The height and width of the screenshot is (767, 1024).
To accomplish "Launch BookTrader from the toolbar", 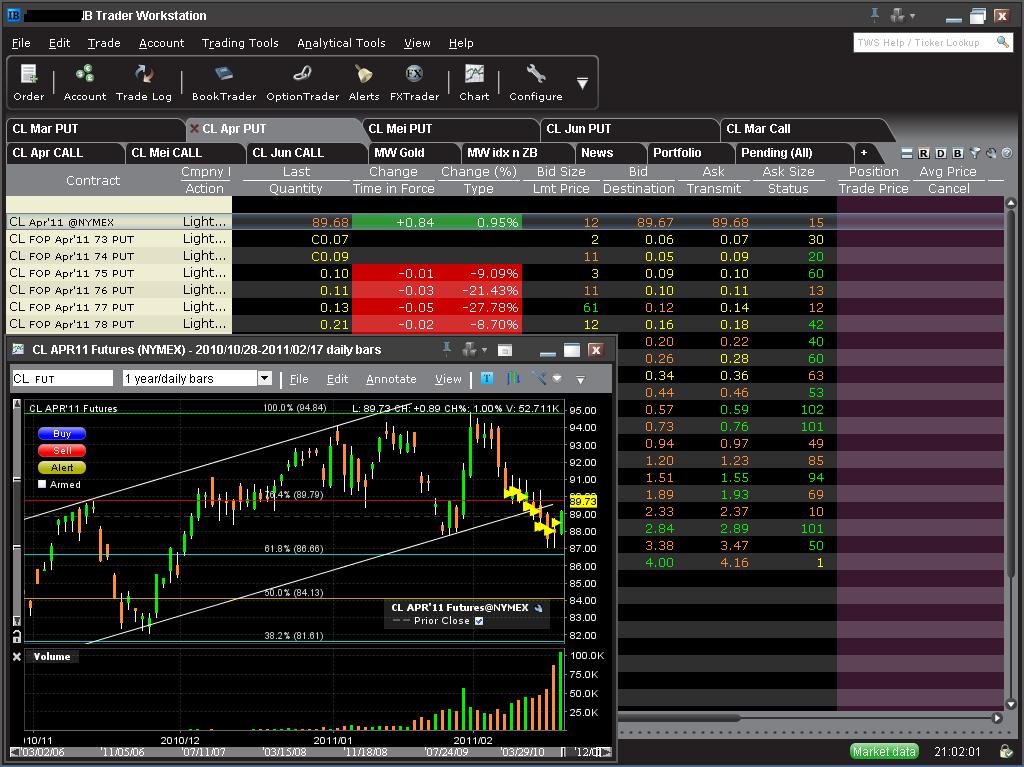I will click(224, 82).
